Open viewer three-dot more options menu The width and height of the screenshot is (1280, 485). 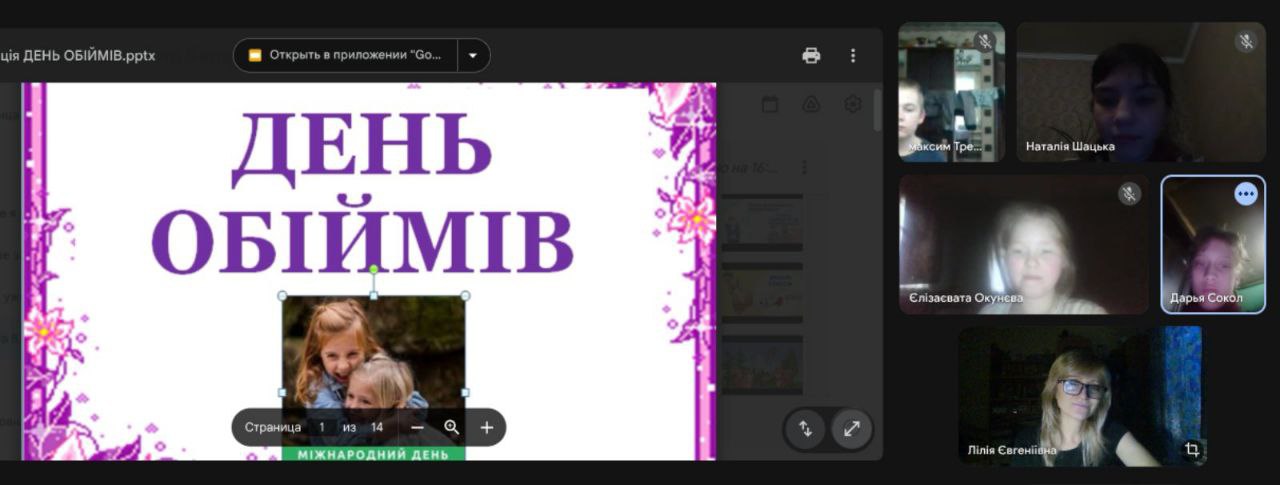point(853,56)
